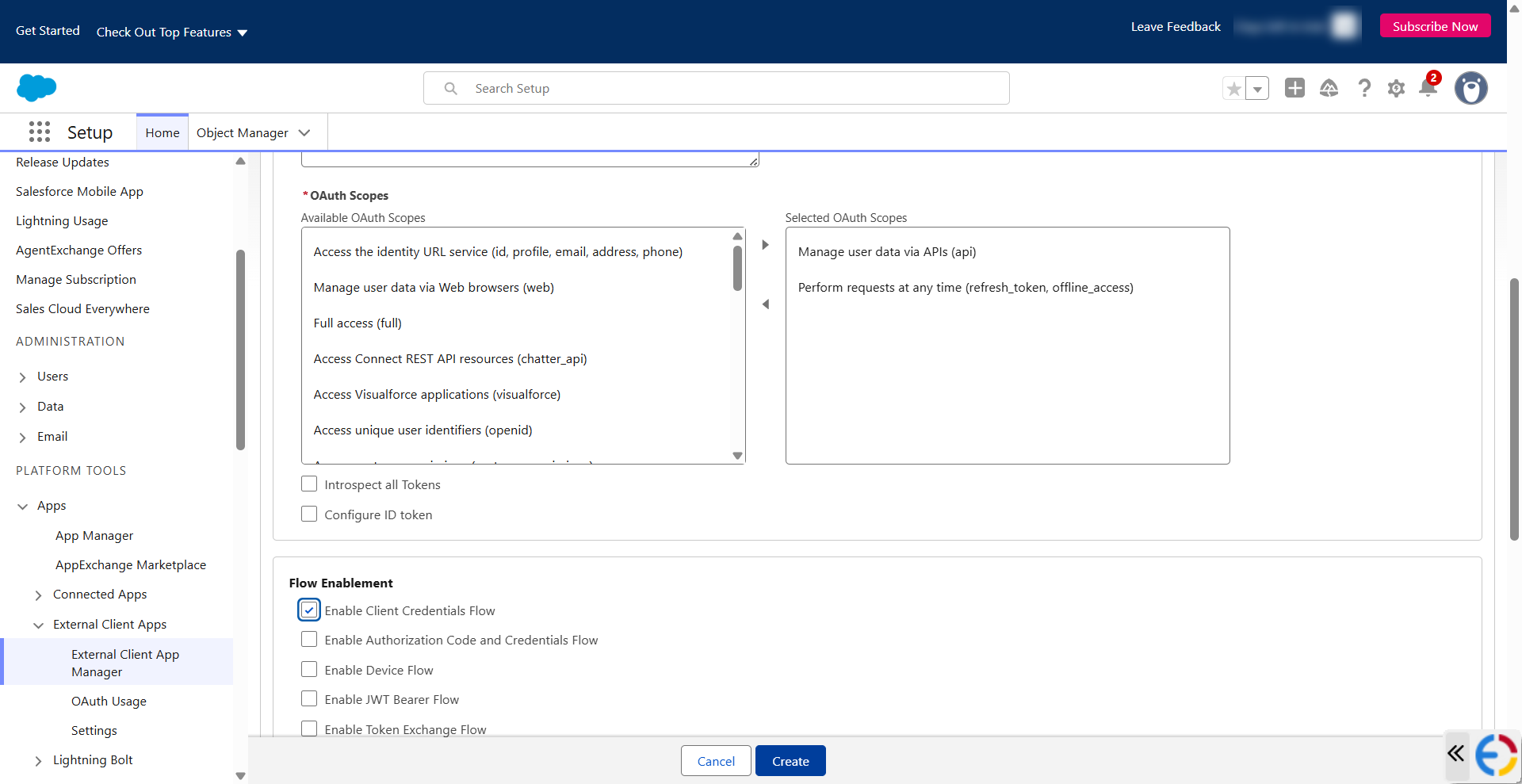This screenshot has height=784, width=1522.
Task: Expand the Data section
Action: coord(22,407)
